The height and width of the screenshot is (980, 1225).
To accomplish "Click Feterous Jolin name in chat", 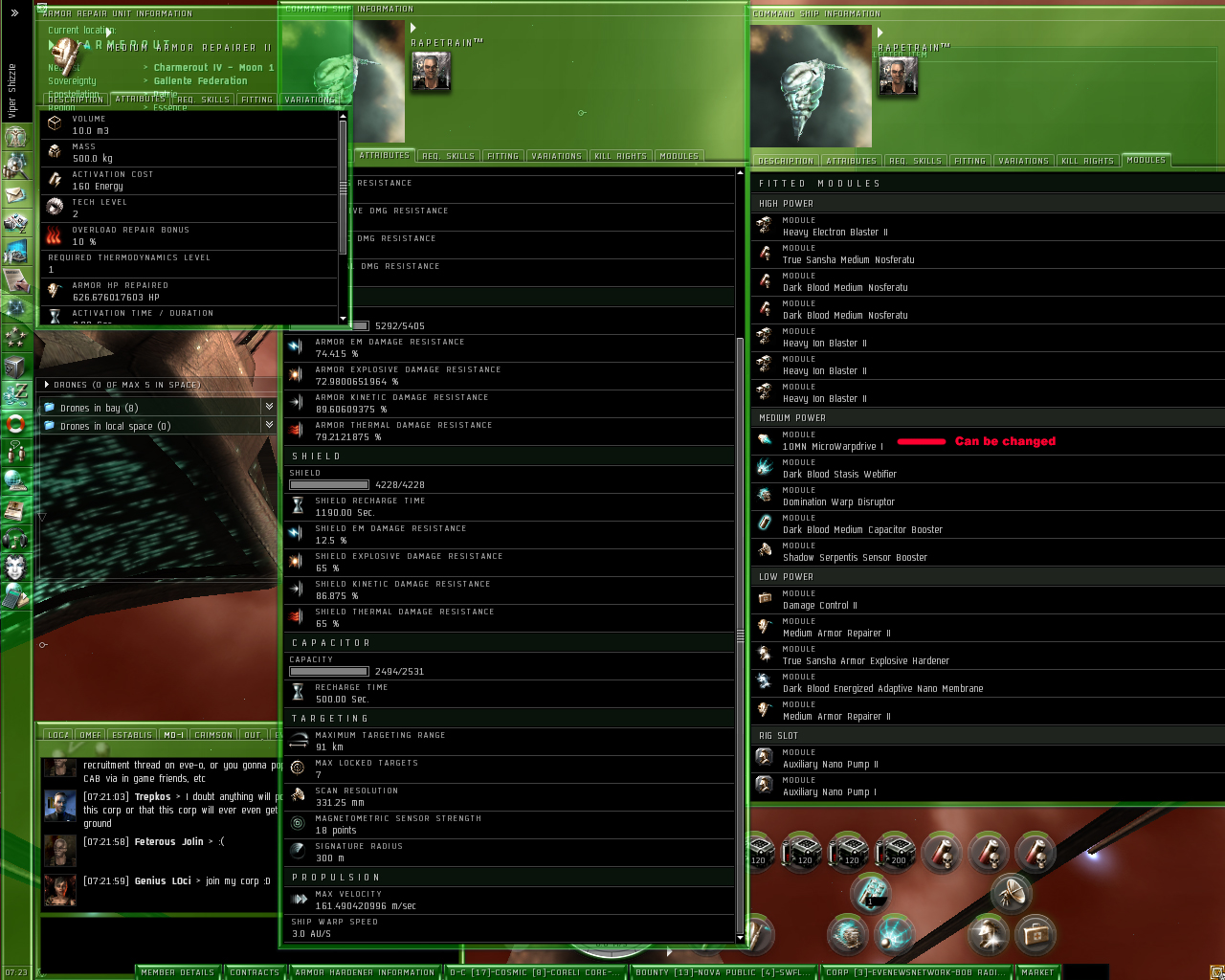I will point(168,842).
